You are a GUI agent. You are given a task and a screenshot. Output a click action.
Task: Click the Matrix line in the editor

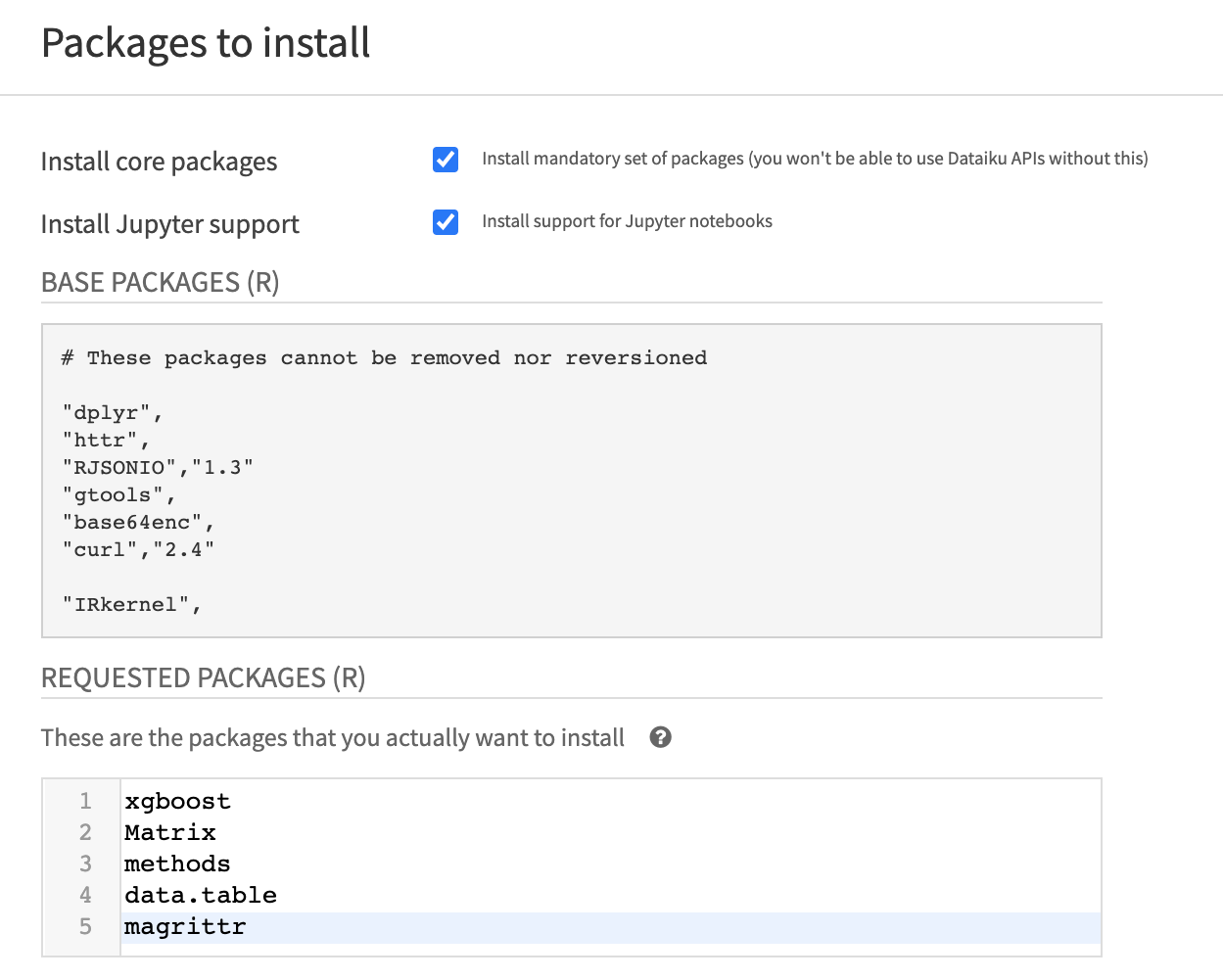170,833
